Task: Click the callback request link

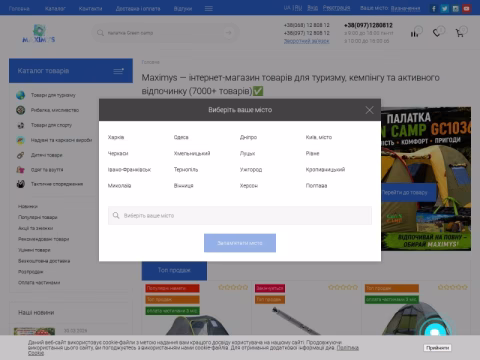Action: (x=306, y=41)
